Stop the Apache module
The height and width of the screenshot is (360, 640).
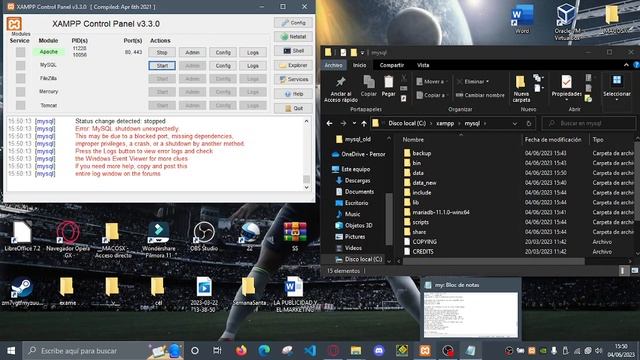point(162,52)
